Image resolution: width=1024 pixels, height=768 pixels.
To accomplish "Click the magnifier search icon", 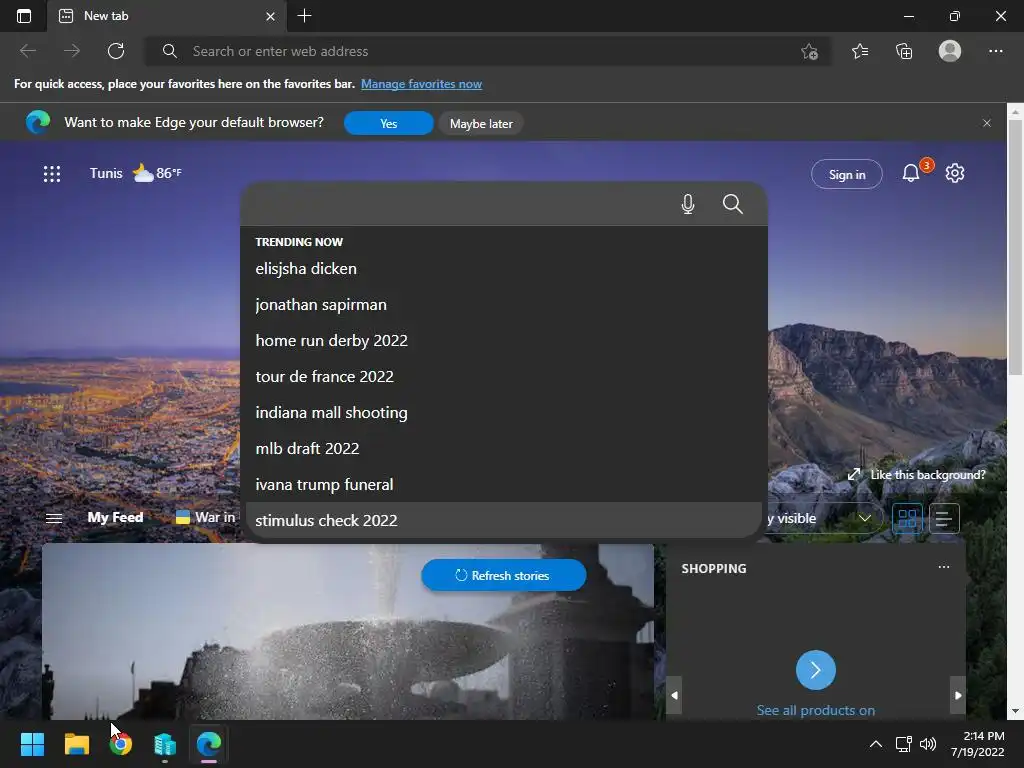I will (733, 204).
